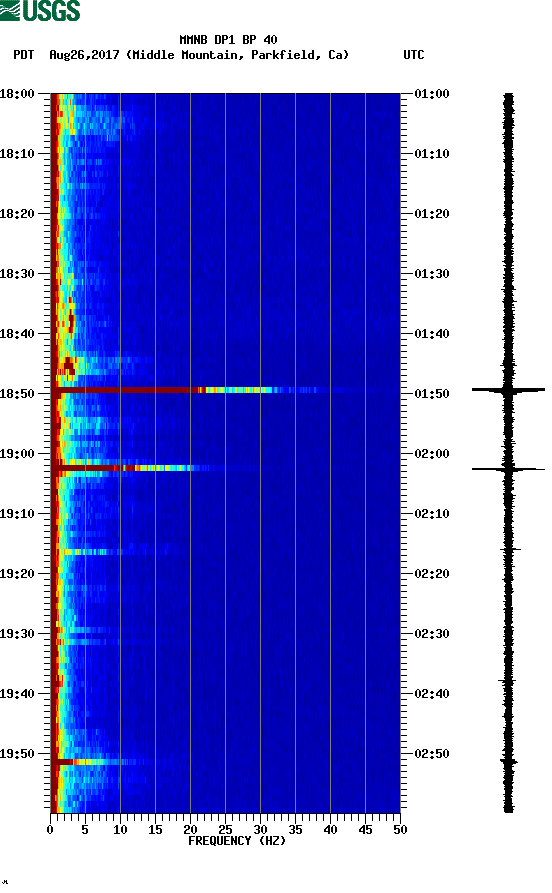Click the 'FREQUENCY (HZ)' axis title

[x=237, y=841]
